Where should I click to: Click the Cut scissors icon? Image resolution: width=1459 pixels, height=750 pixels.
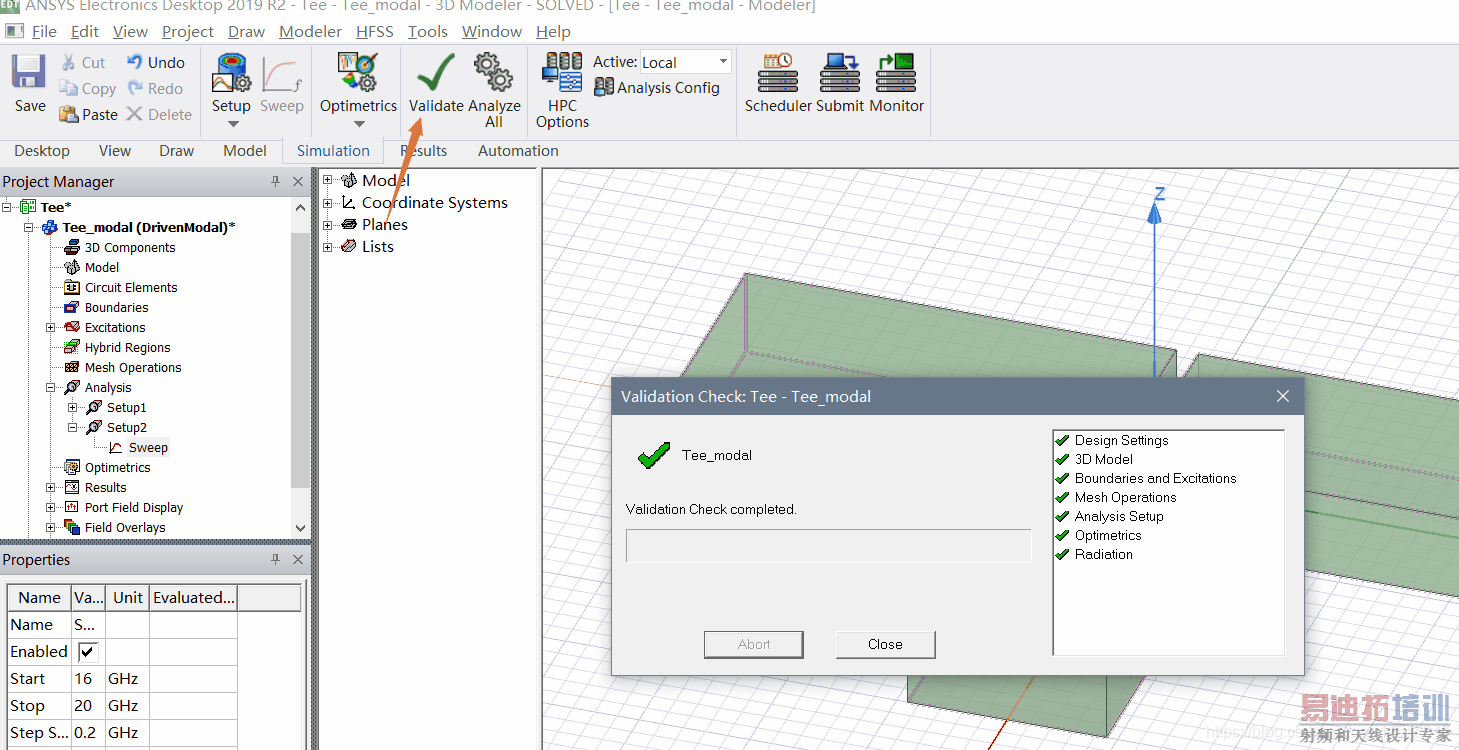click(x=68, y=62)
